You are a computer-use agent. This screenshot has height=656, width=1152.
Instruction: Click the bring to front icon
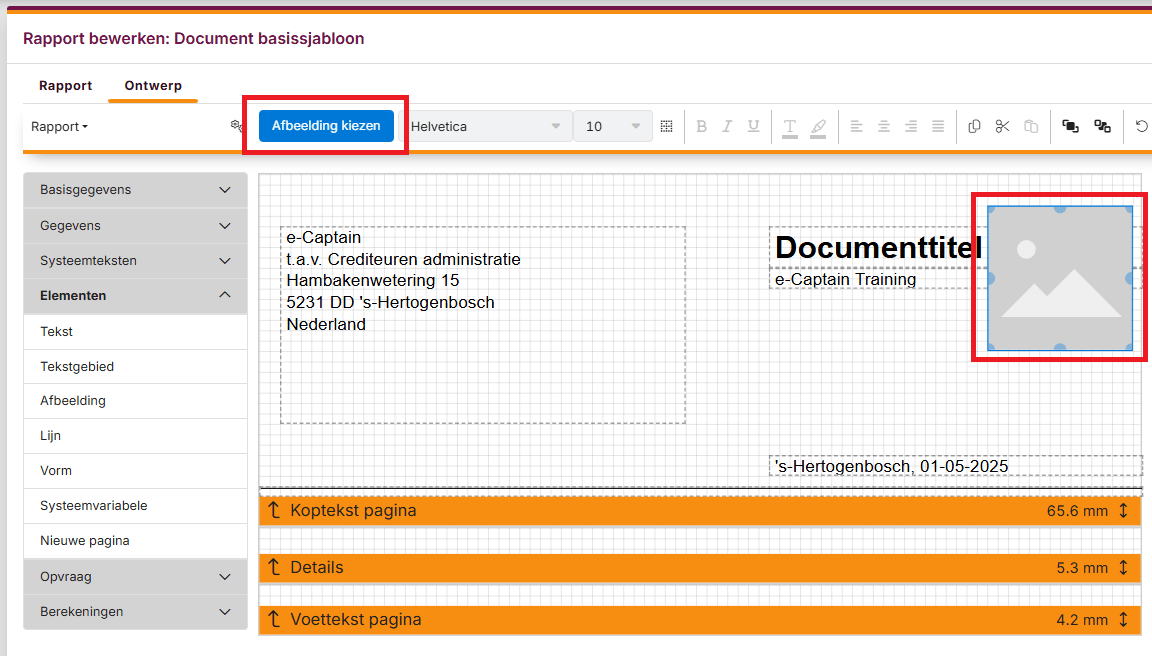[1070, 126]
